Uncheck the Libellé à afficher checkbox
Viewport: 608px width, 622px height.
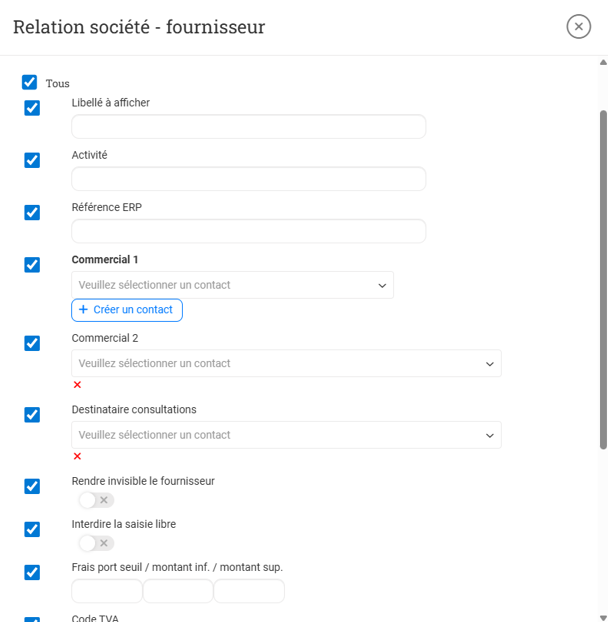[x=32, y=108]
